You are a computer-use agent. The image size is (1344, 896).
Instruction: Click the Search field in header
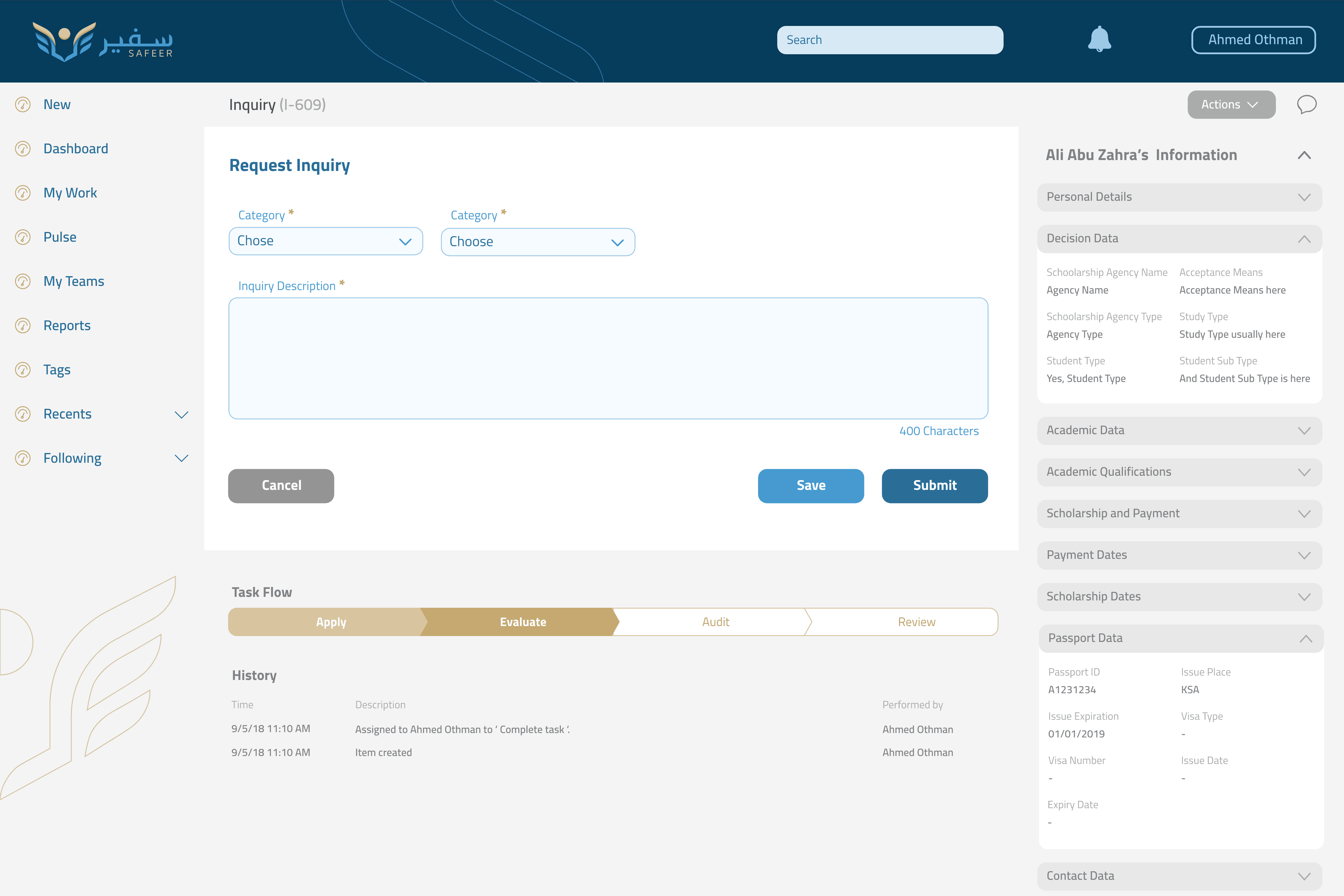tap(890, 40)
